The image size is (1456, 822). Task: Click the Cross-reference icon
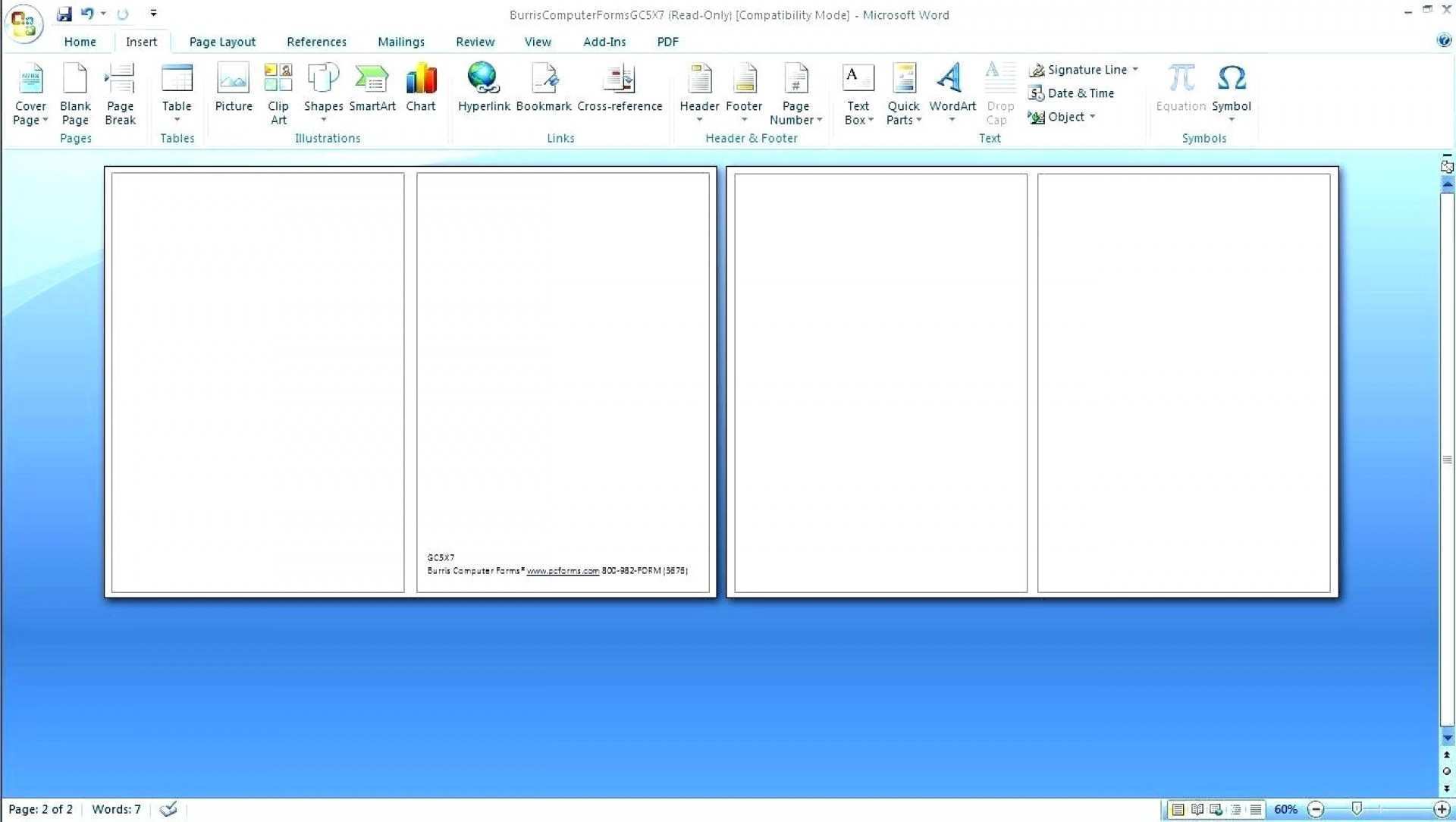(x=620, y=91)
